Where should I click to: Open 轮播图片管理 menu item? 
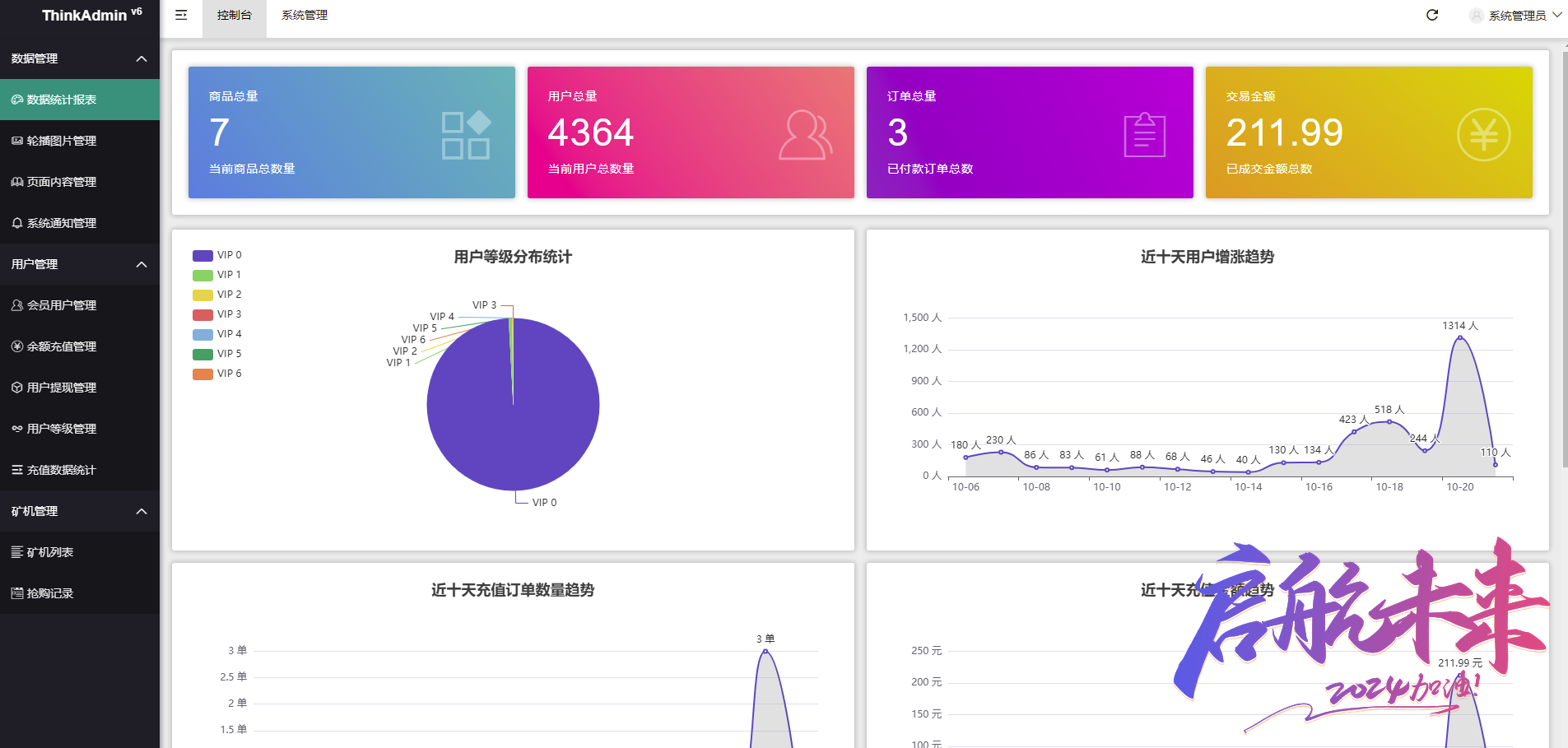80,141
